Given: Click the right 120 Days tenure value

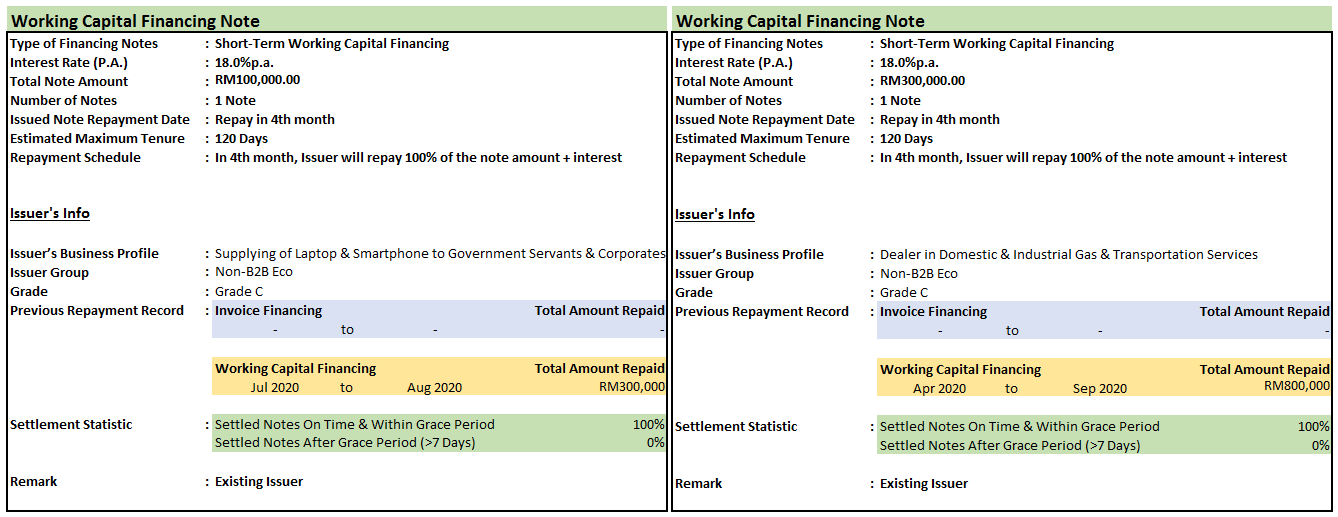Looking at the screenshot, I should tap(906, 139).
